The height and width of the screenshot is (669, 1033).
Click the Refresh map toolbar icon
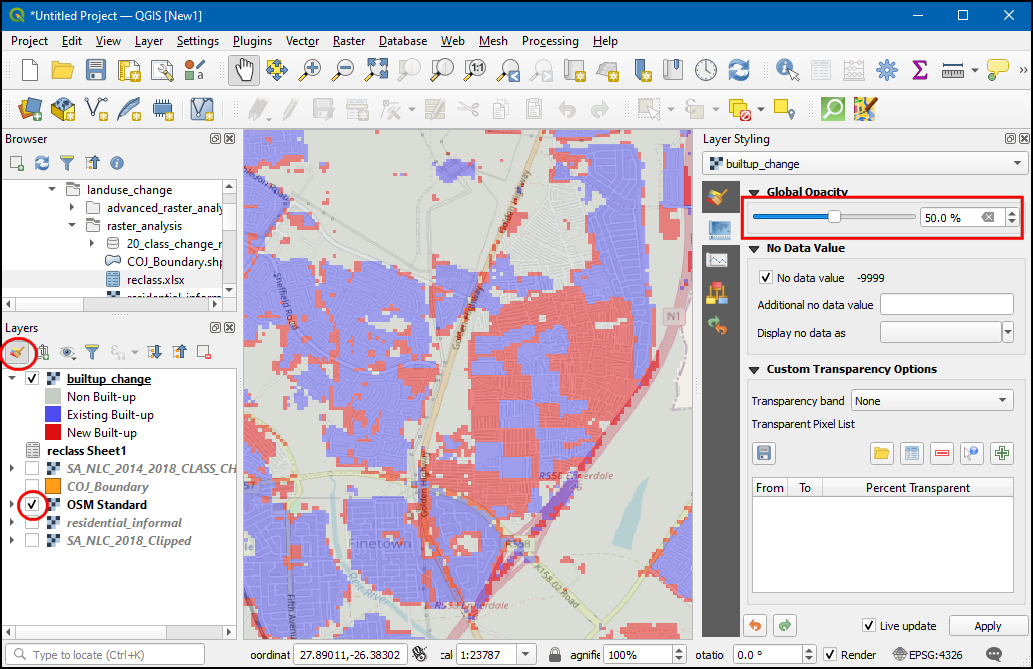click(x=739, y=70)
